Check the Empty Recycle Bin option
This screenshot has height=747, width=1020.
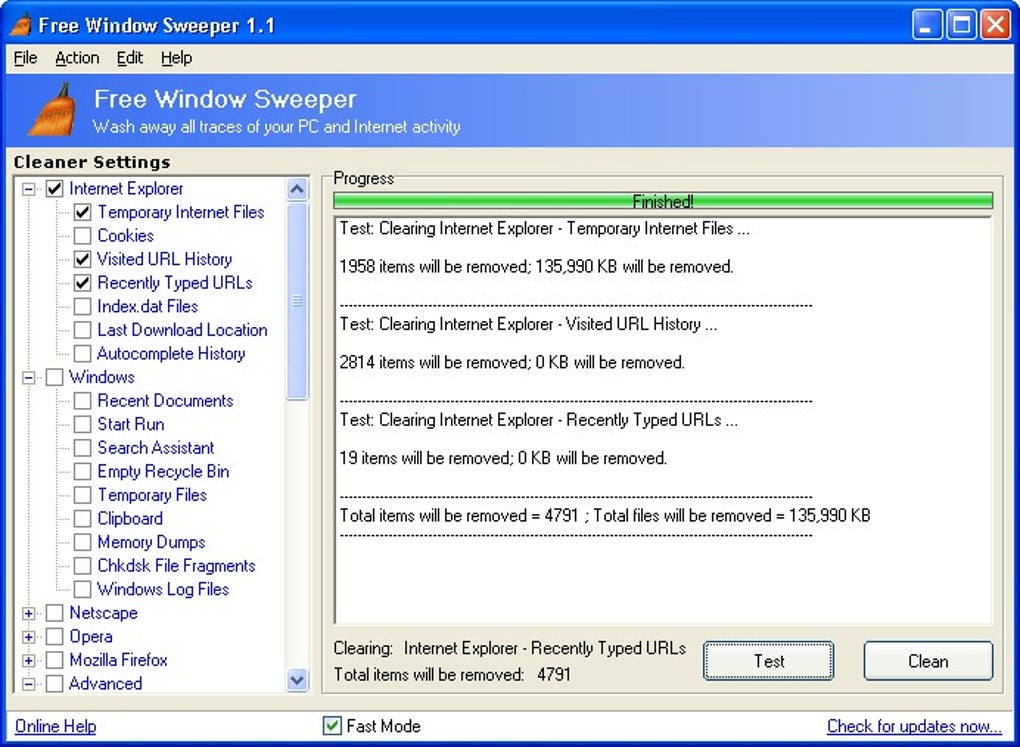pos(82,471)
